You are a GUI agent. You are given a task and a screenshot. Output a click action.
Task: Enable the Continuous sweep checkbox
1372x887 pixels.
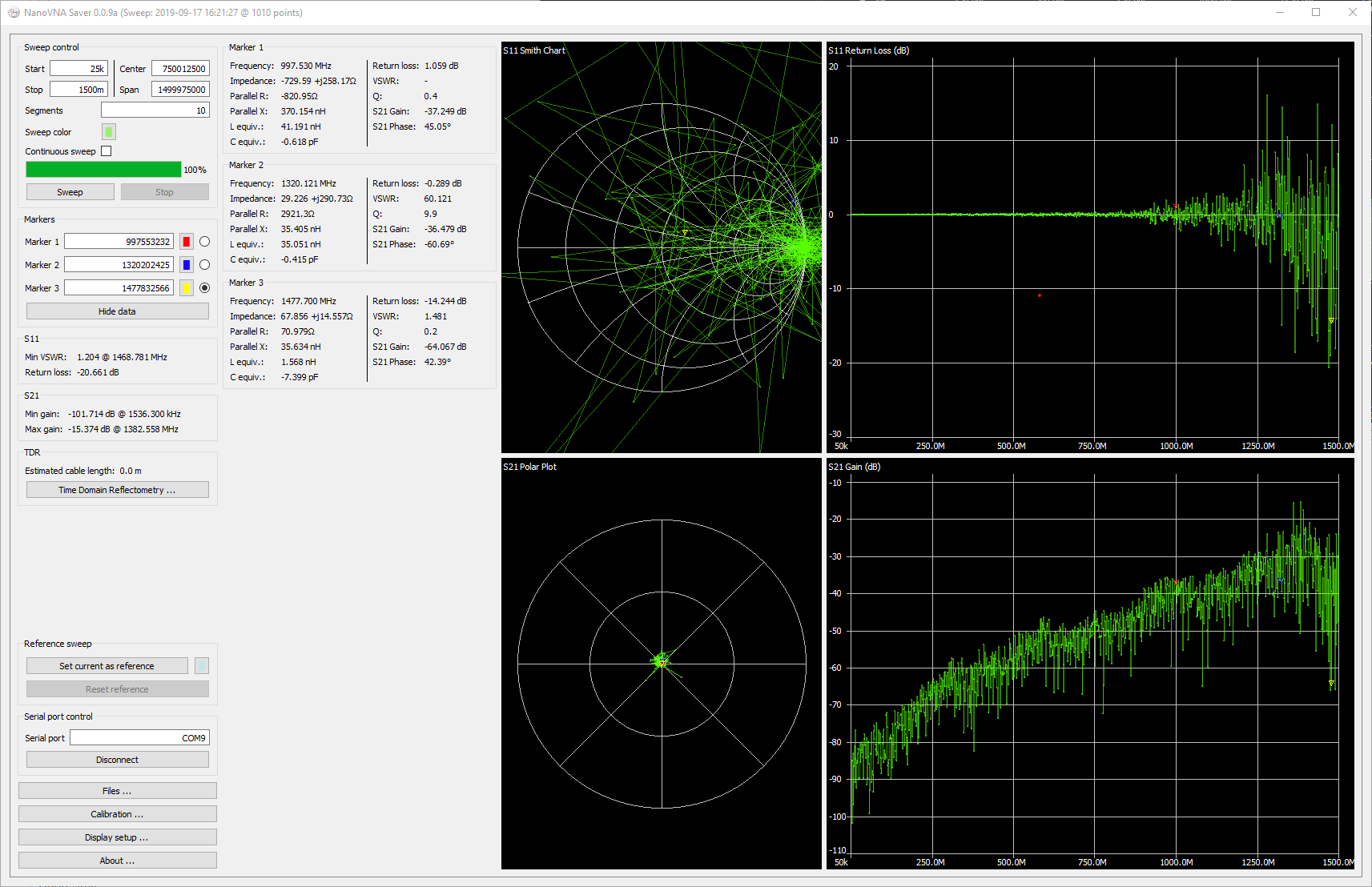tap(107, 151)
